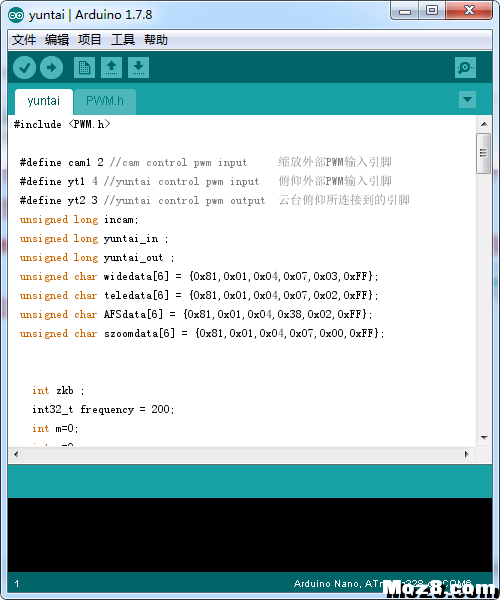Image resolution: width=500 pixels, height=600 pixels.
Task: Click the widedata[6] array line
Action: (199, 276)
